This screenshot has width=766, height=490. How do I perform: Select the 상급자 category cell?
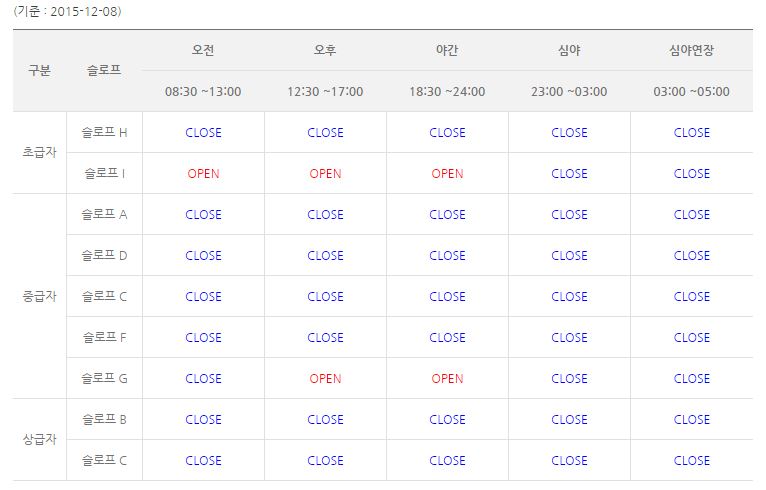tap(39, 440)
